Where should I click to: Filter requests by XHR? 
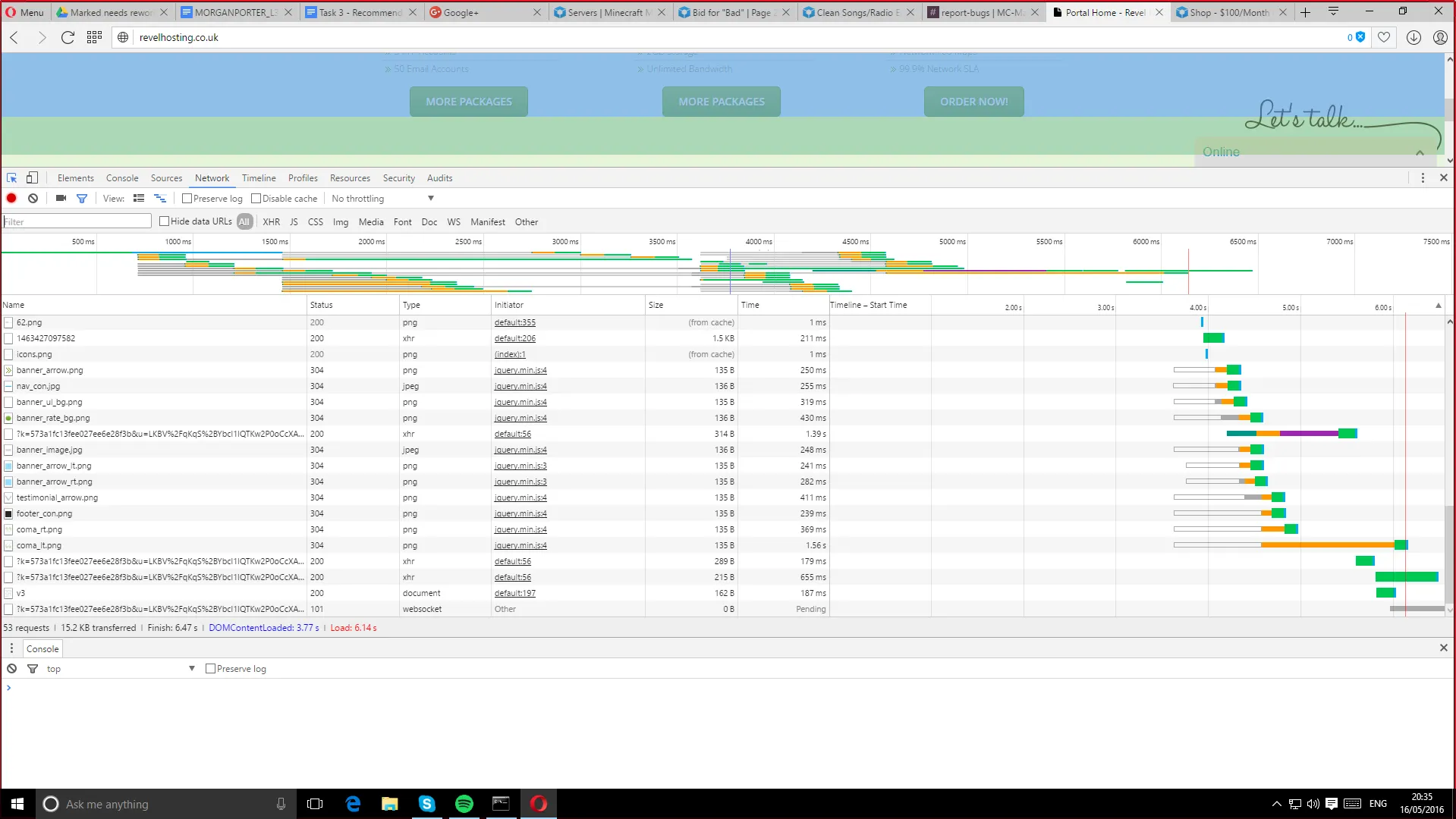pos(272,222)
